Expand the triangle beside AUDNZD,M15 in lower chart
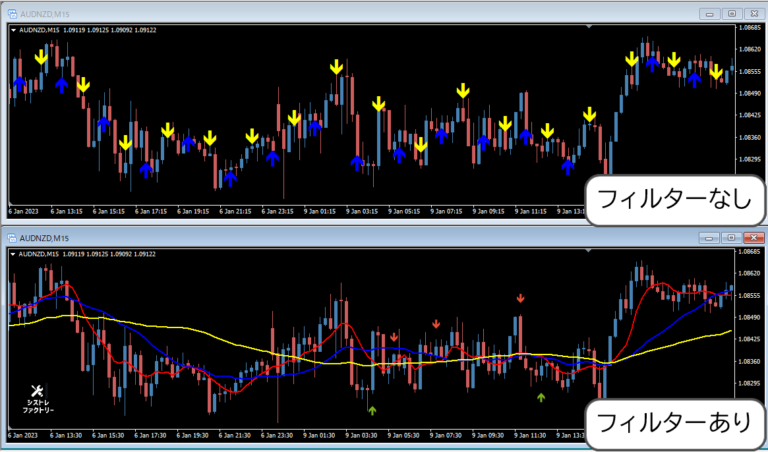Screen dimensions: 768x452 coord(13,254)
